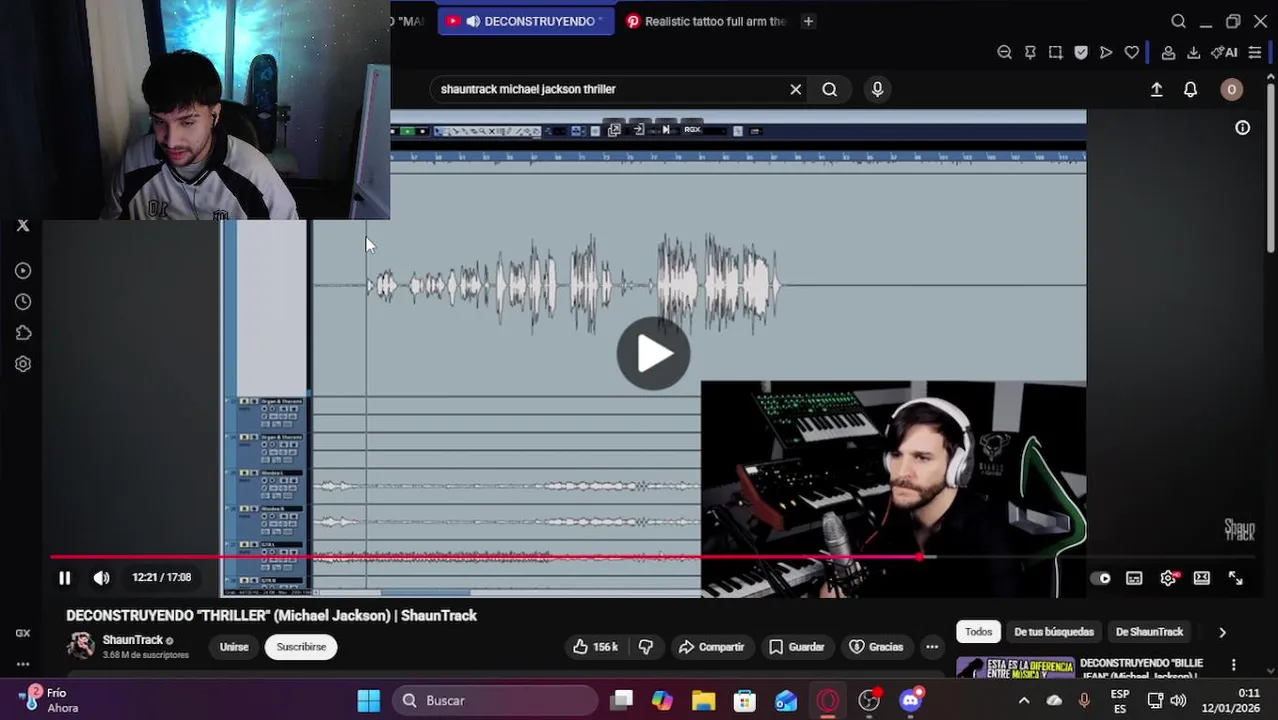
Task: Like the video with 156 k thumbs up
Action: [x=595, y=647]
